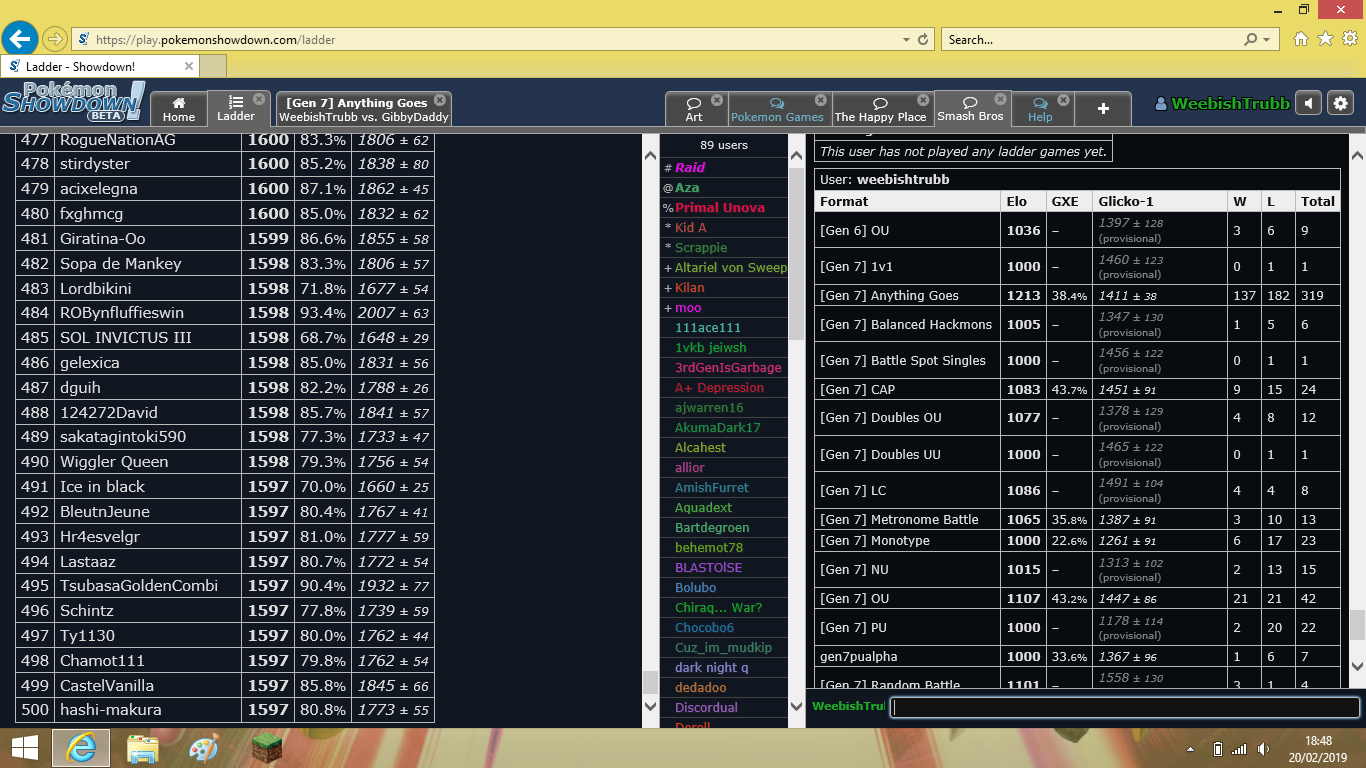
Task: Open Paint from the taskbar
Action: pos(203,748)
